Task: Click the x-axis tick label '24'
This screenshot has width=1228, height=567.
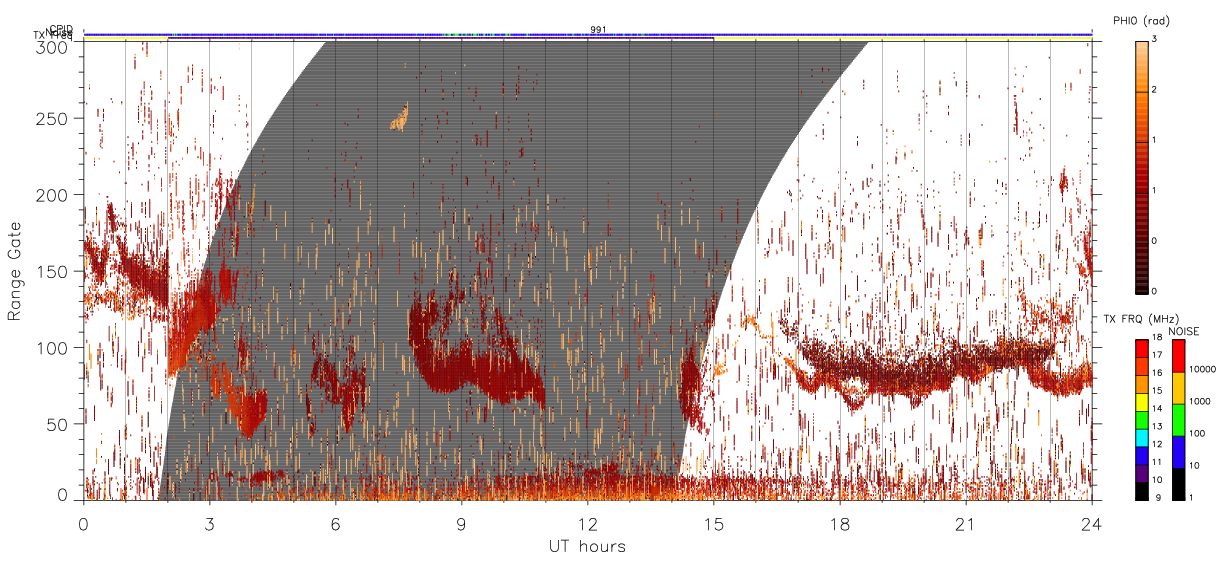Action: (1091, 524)
